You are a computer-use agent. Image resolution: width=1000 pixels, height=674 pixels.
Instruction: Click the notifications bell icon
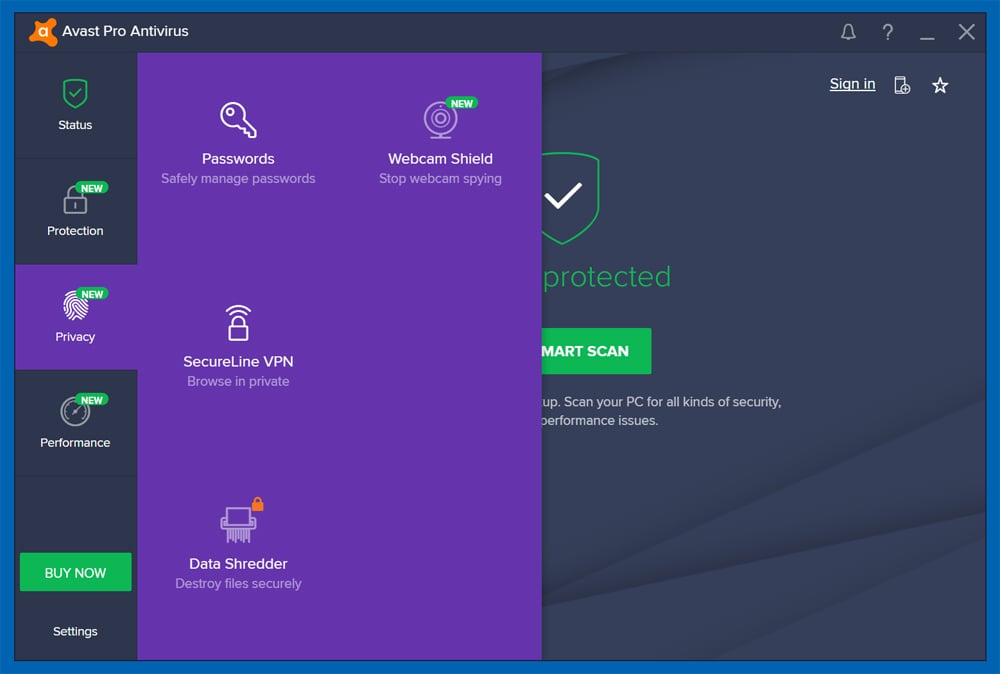pyautogui.click(x=848, y=32)
